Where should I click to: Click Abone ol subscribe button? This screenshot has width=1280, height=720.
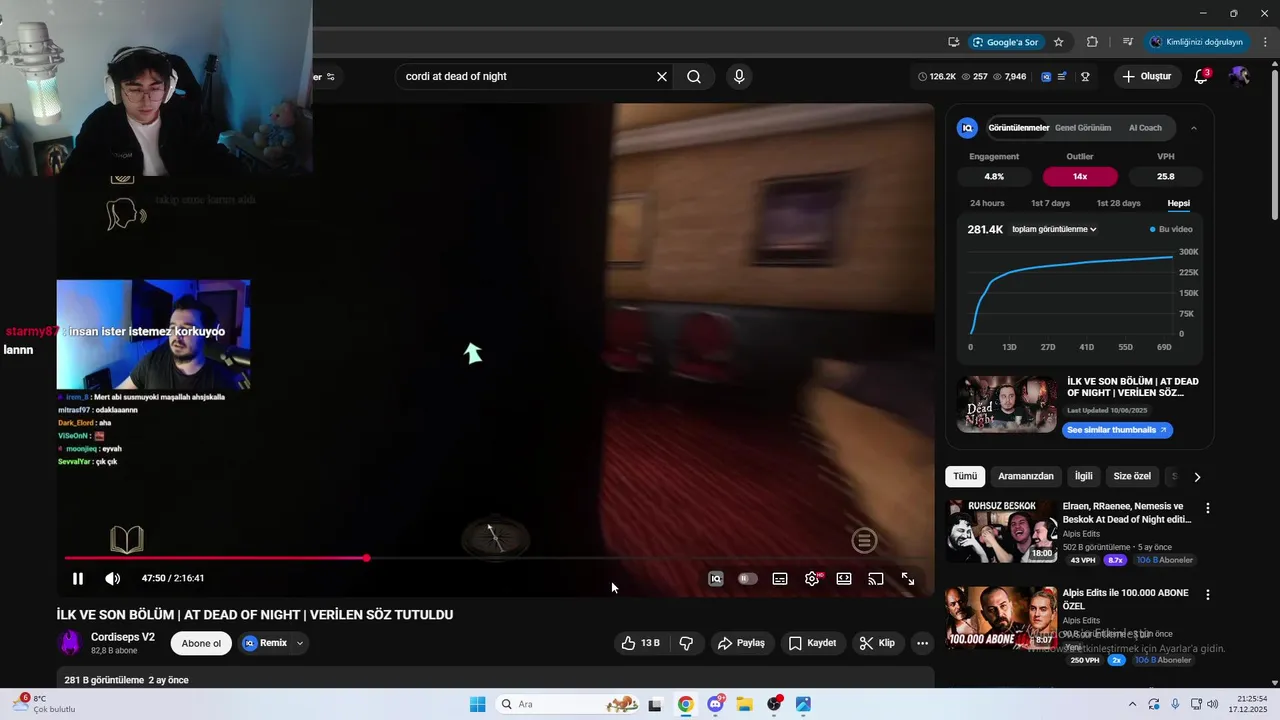pyautogui.click(x=201, y=643)
